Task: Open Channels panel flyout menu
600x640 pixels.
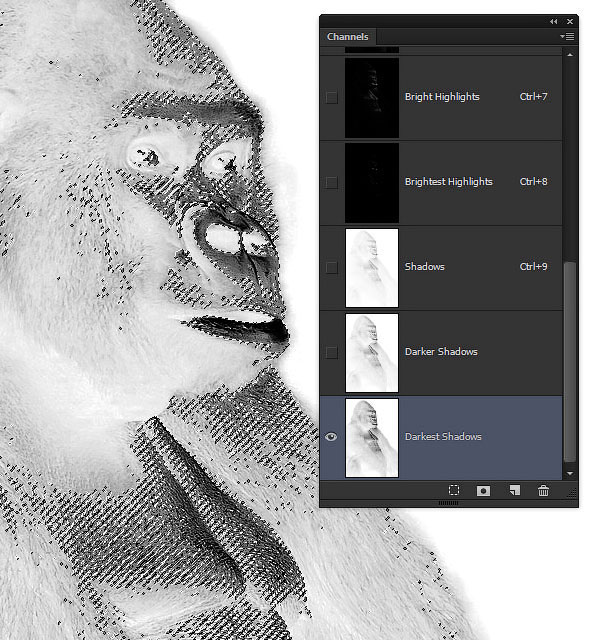Action: tap(567, 36)
